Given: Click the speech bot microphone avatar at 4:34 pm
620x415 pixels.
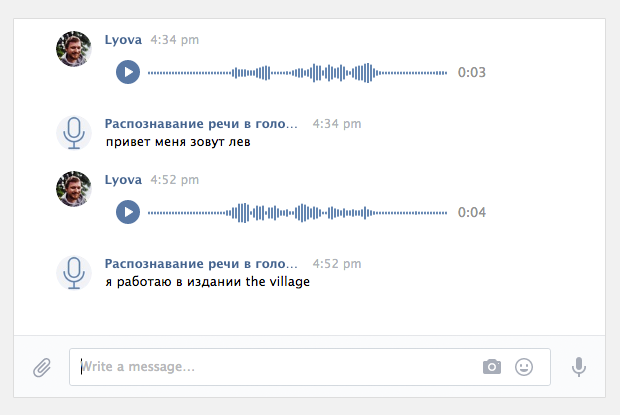Looking at the screenshot, I should pyautogui.click(x=74, y=133).
